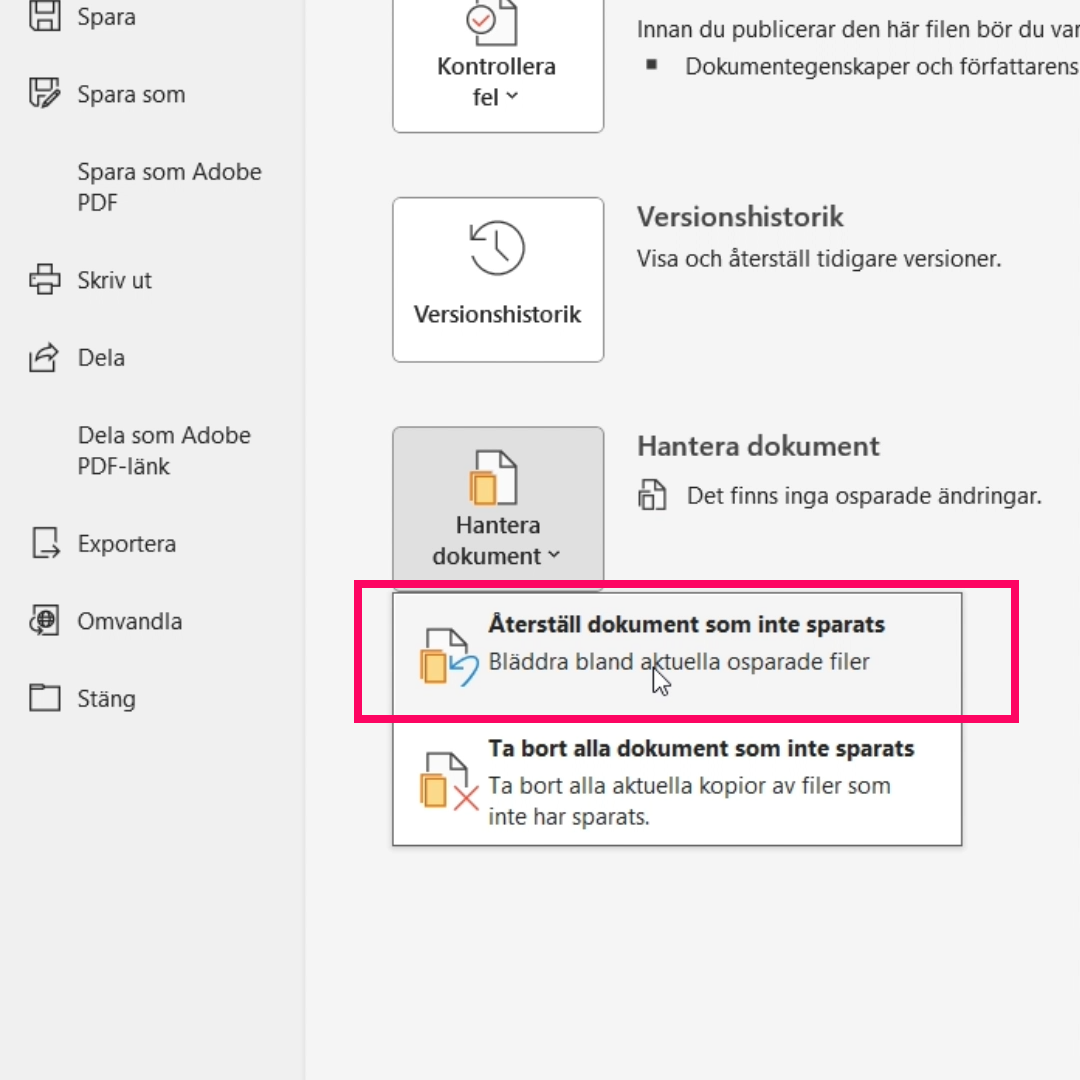The image size is (1080, 1080).
Task: Click the Omvandla globe icon
Action: [45, 621]
